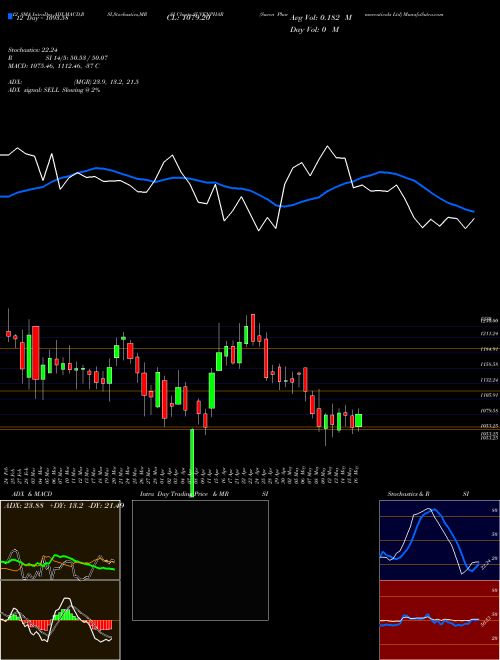
Task: Click the 24 Feb date label on axis
Action: point(7,474)
